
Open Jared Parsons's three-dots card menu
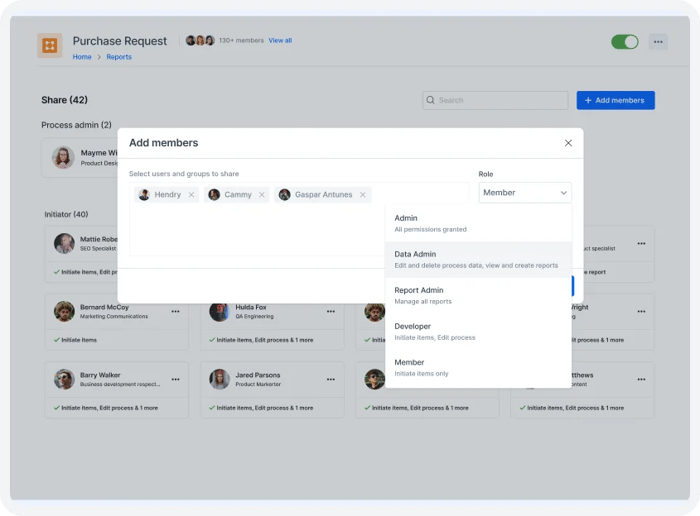(x=331, y=379)
